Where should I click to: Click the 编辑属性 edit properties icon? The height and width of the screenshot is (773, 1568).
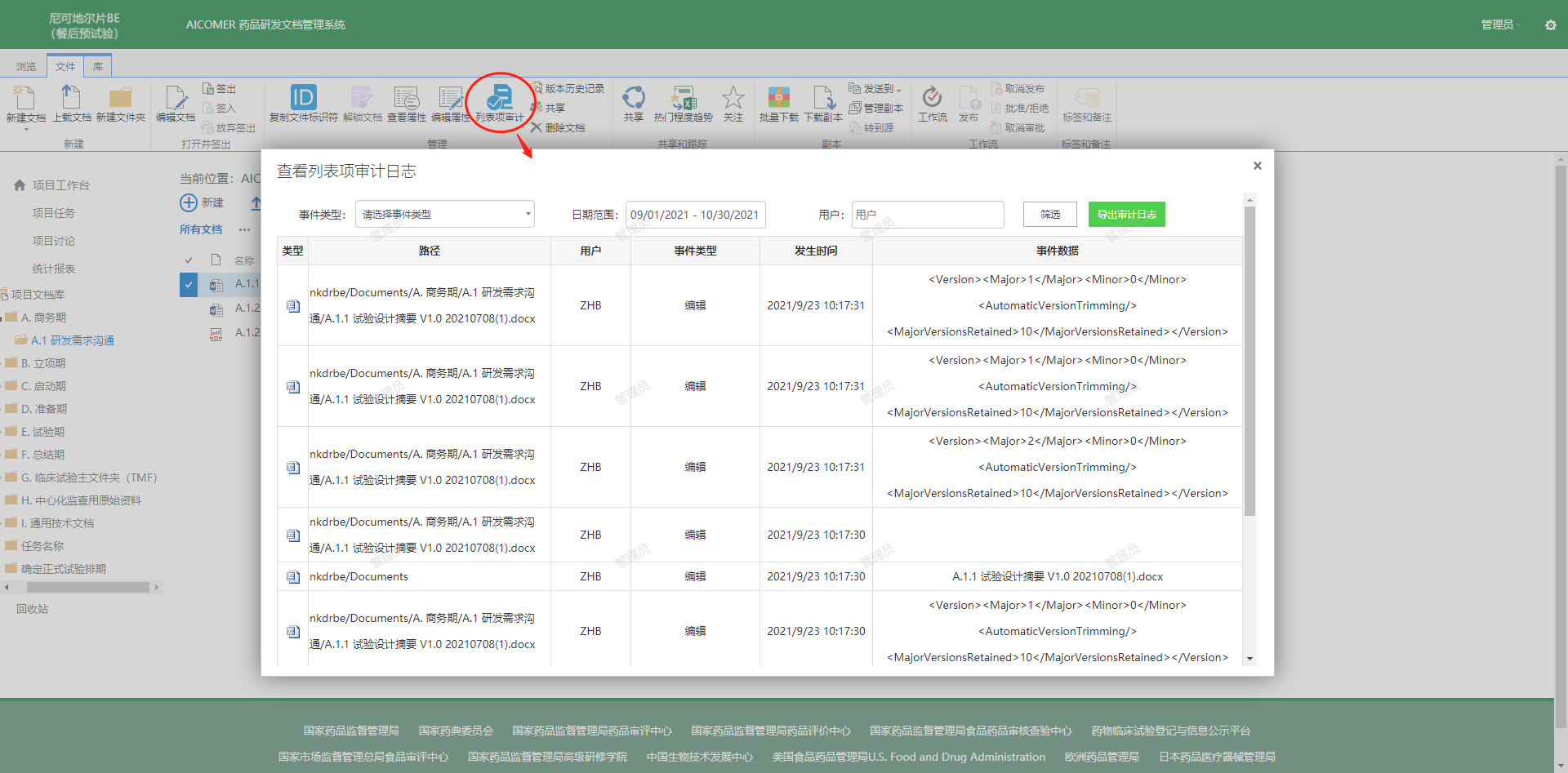coord(450,98)
